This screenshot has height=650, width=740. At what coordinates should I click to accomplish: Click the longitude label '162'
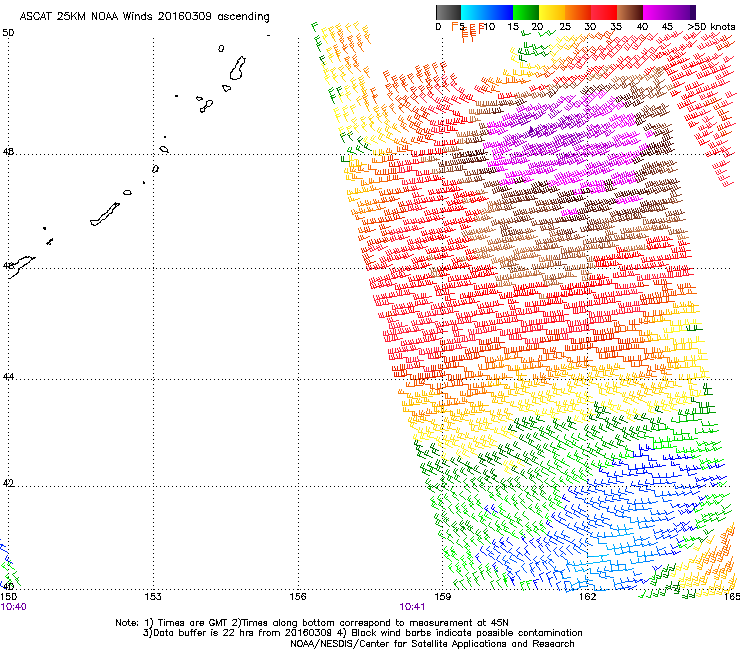[x=588, y=597]
